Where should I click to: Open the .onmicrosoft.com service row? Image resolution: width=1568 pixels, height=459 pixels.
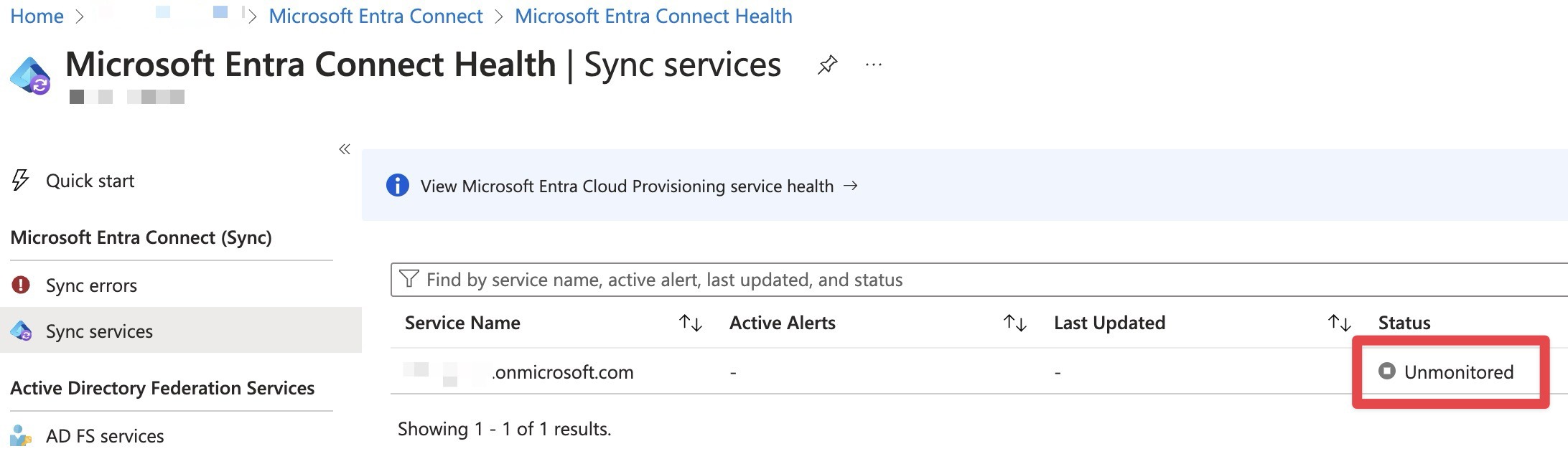(979, 372)
